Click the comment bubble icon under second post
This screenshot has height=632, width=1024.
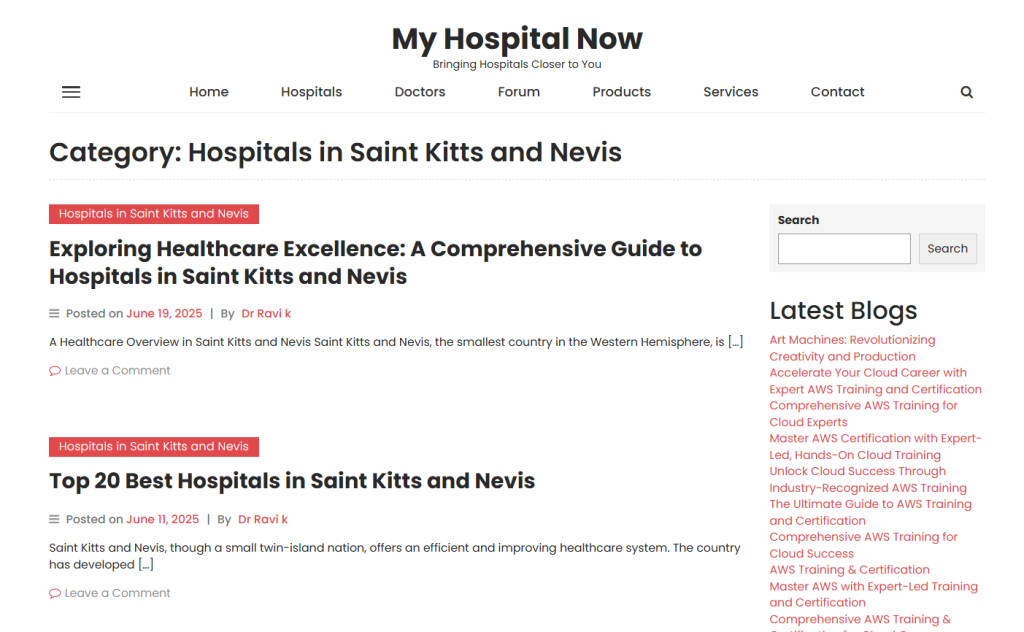click(55, 594)
